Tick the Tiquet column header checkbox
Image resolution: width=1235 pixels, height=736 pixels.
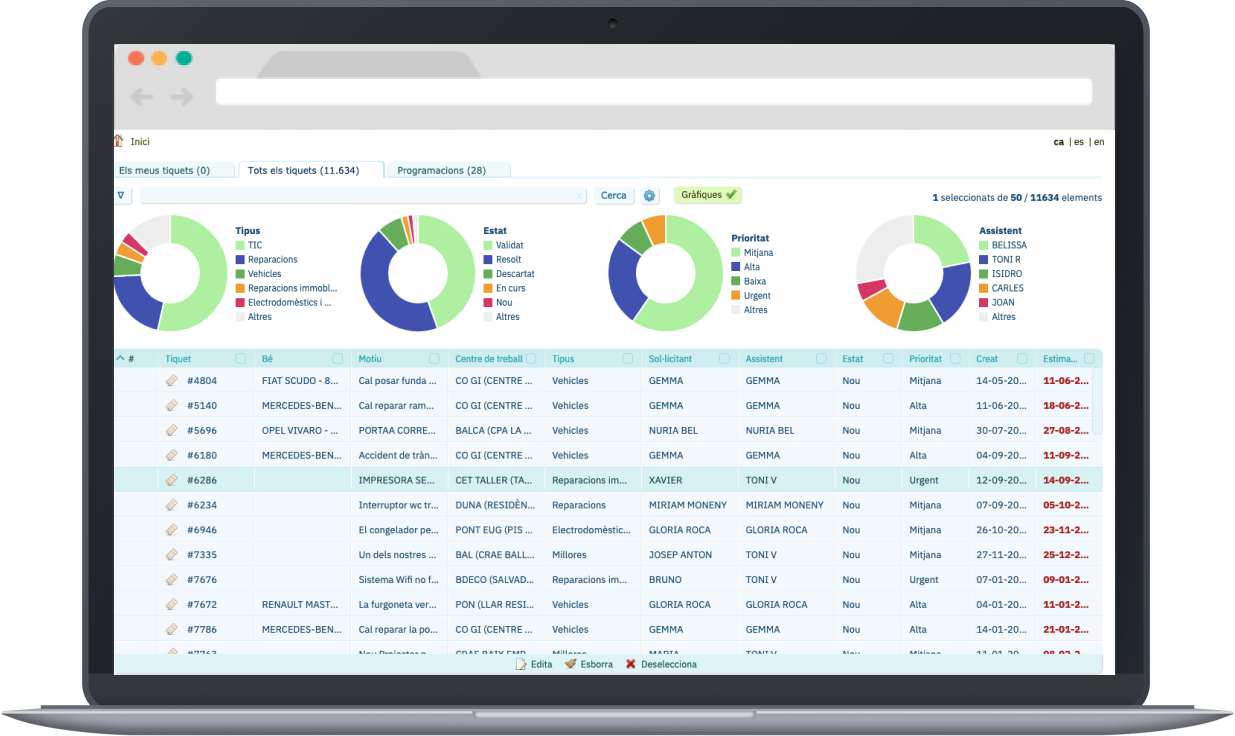click(241, 358)
